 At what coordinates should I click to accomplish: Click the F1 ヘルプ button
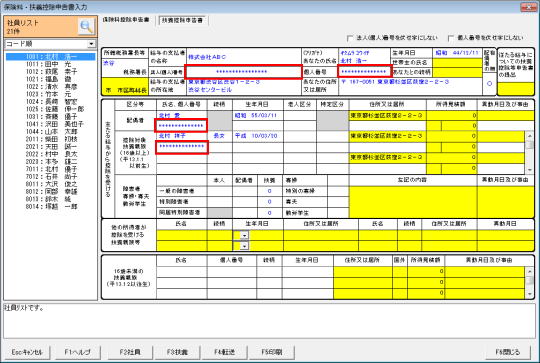(x=77, y=352)
